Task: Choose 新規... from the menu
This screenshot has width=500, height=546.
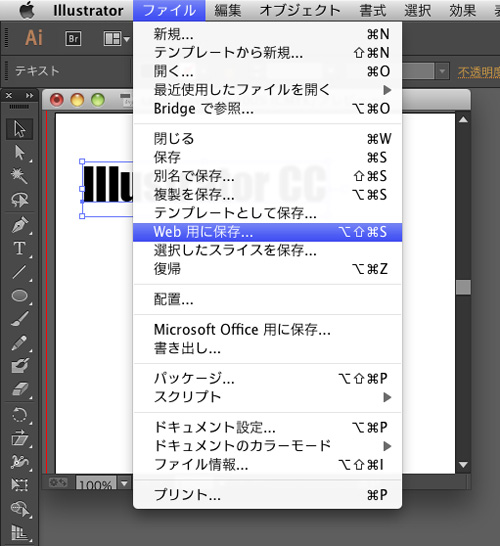Action: click(x=267, y=34)
